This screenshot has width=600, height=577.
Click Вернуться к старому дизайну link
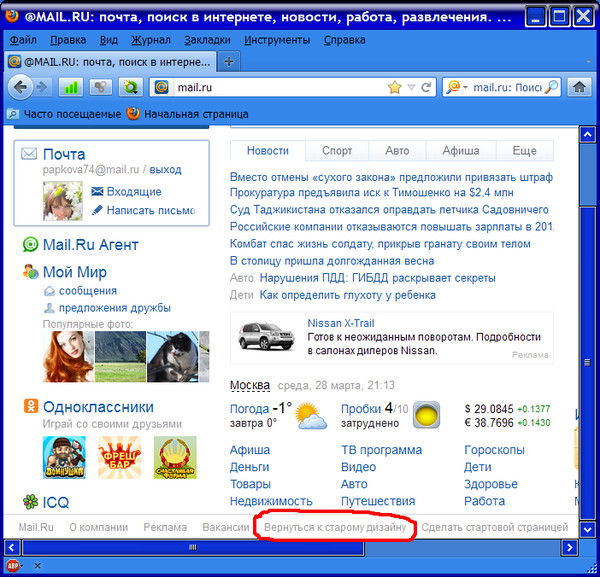(x=335, y=527)
